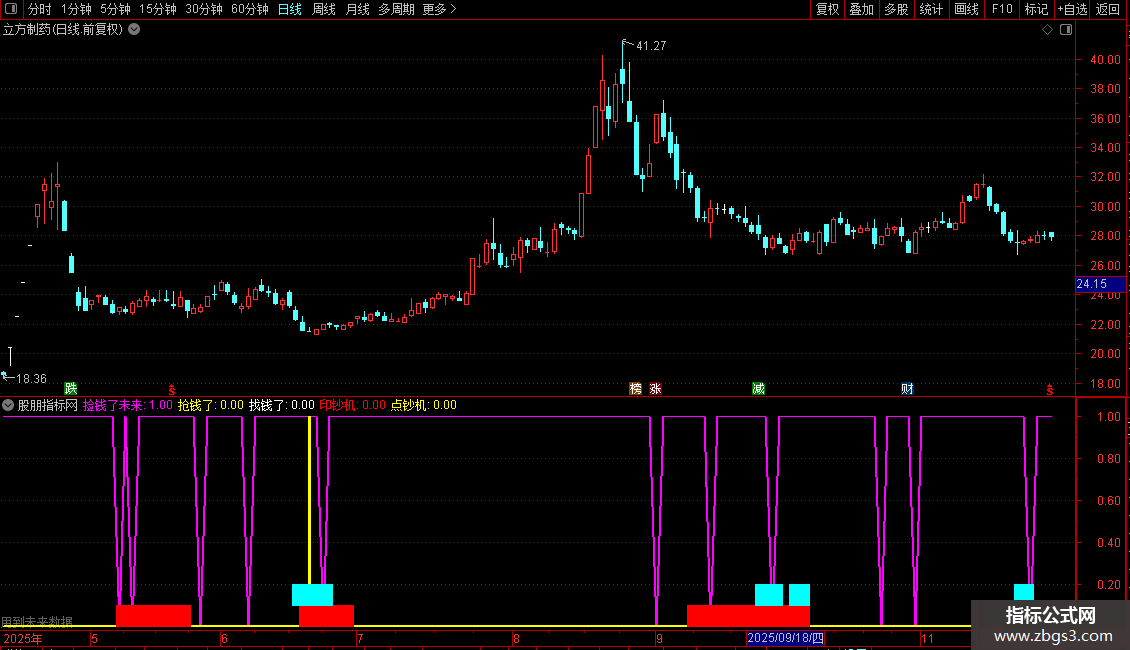Click the 叠加 overlay button

tap(862, 9)
